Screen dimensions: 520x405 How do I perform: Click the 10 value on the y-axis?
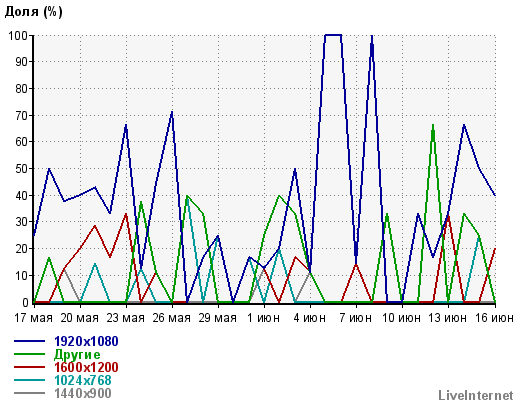(x=22, y=276)
